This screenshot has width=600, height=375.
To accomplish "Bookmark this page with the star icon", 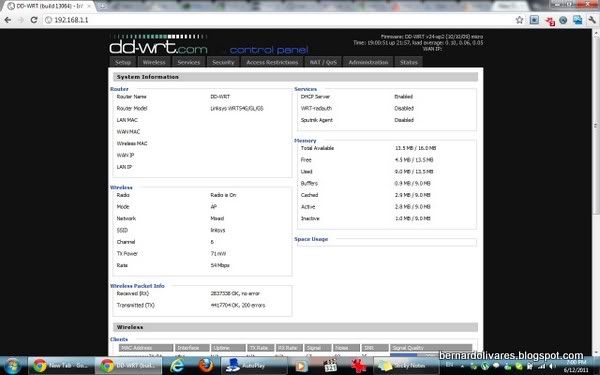I will point(519,20).
